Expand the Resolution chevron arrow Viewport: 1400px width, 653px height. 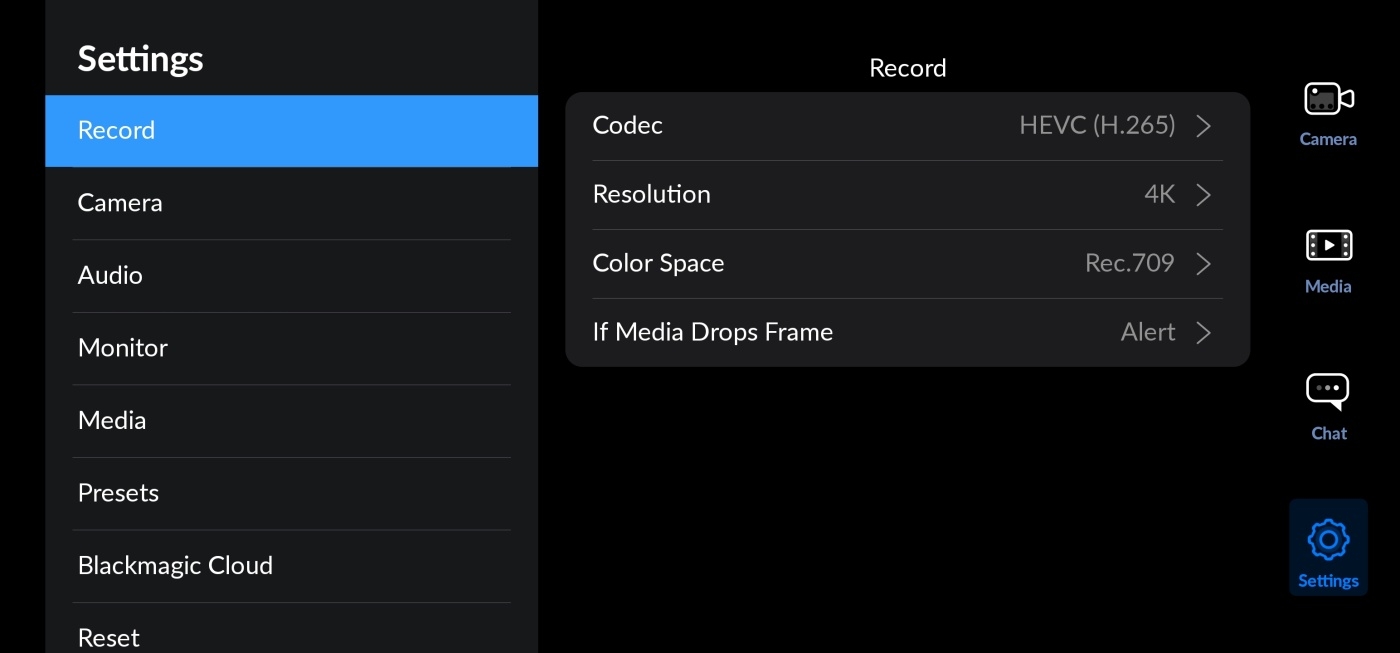[1204, 195]
